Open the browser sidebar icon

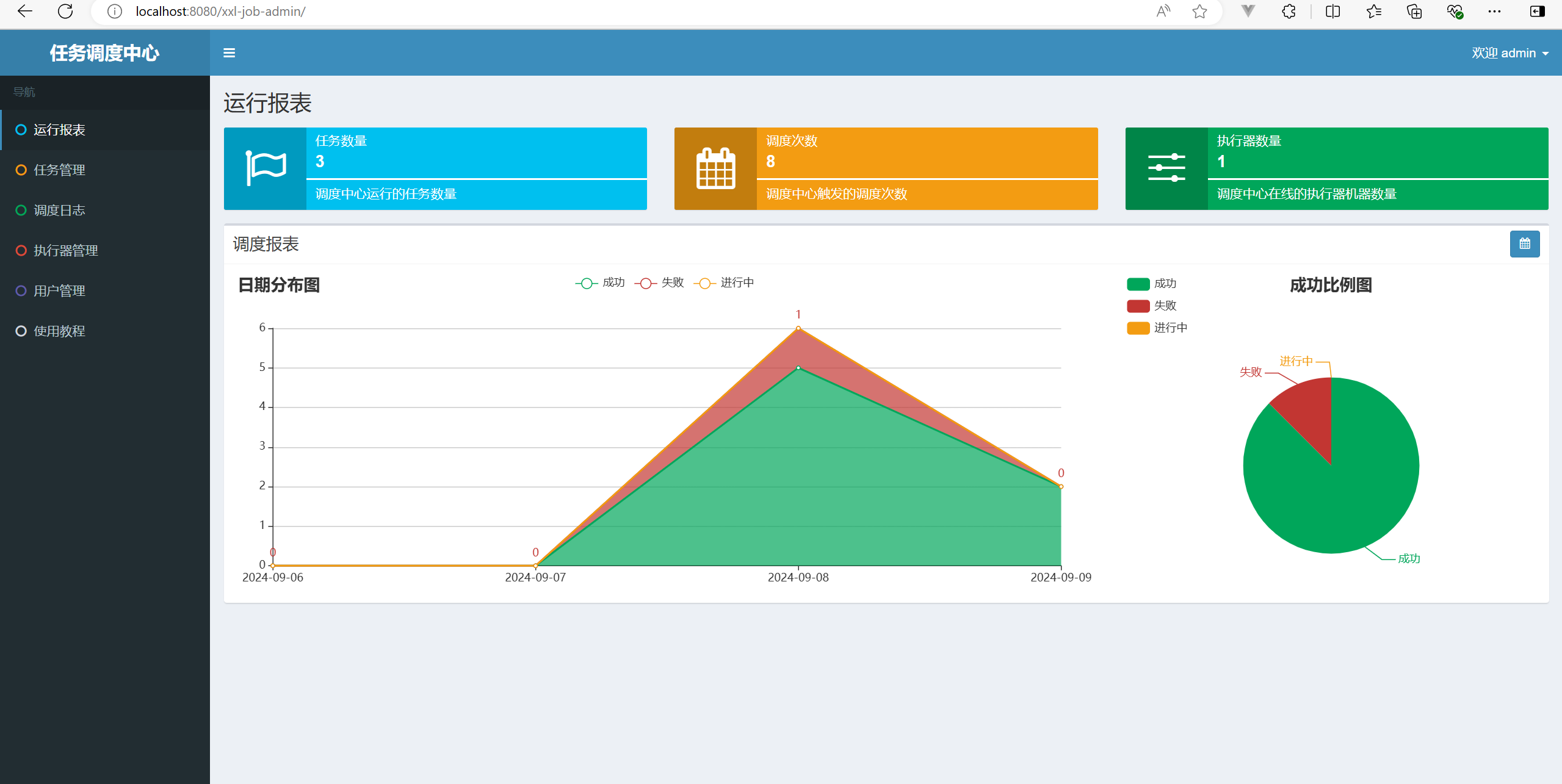click(x=1538, y=11)
